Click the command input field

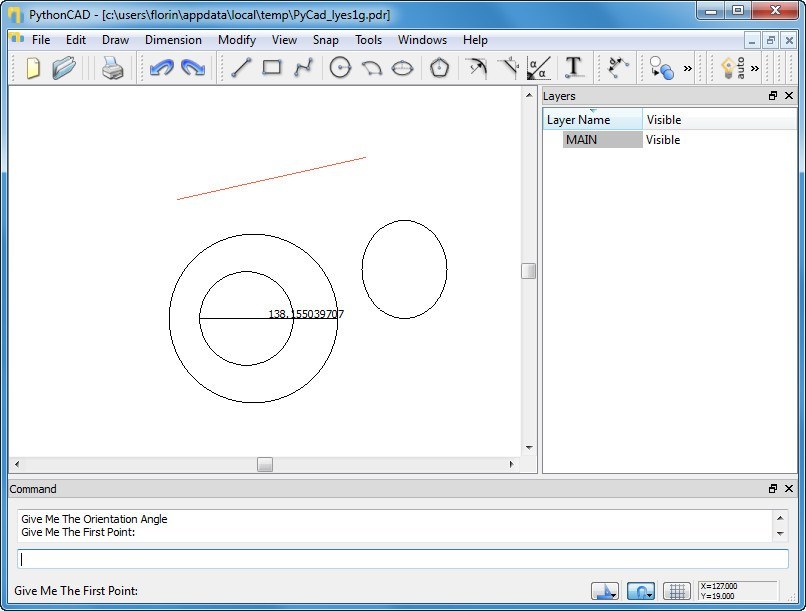coord(402,559)
